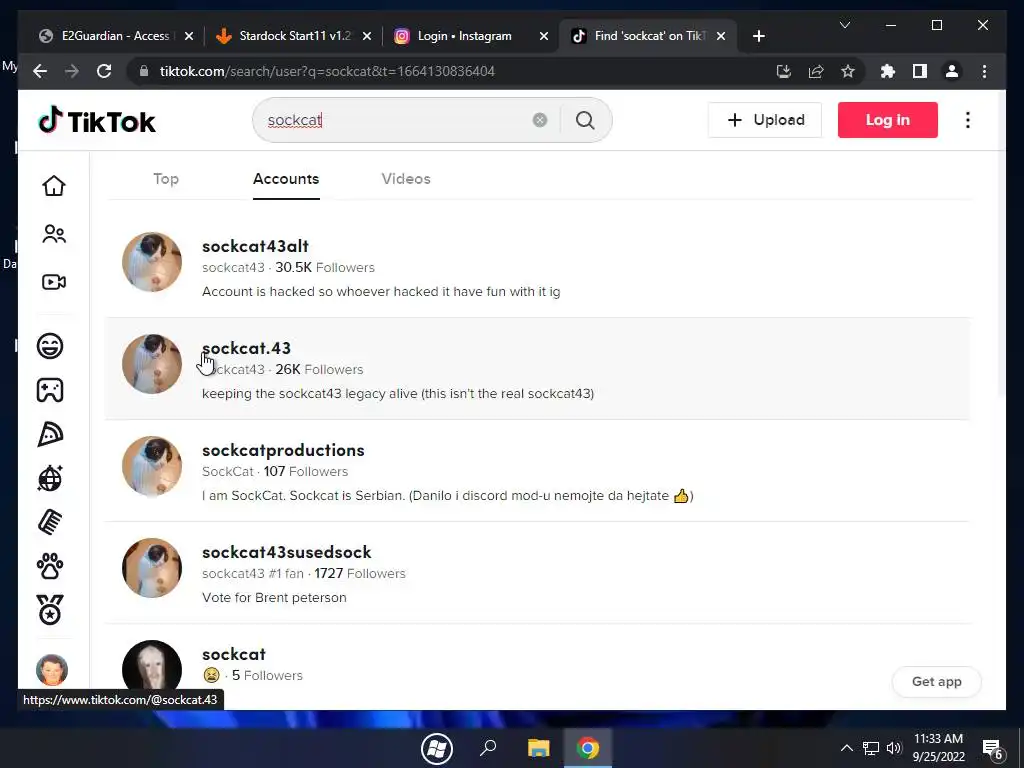
Task: Open the sockcatproductions account
Action: pos(283,450)
